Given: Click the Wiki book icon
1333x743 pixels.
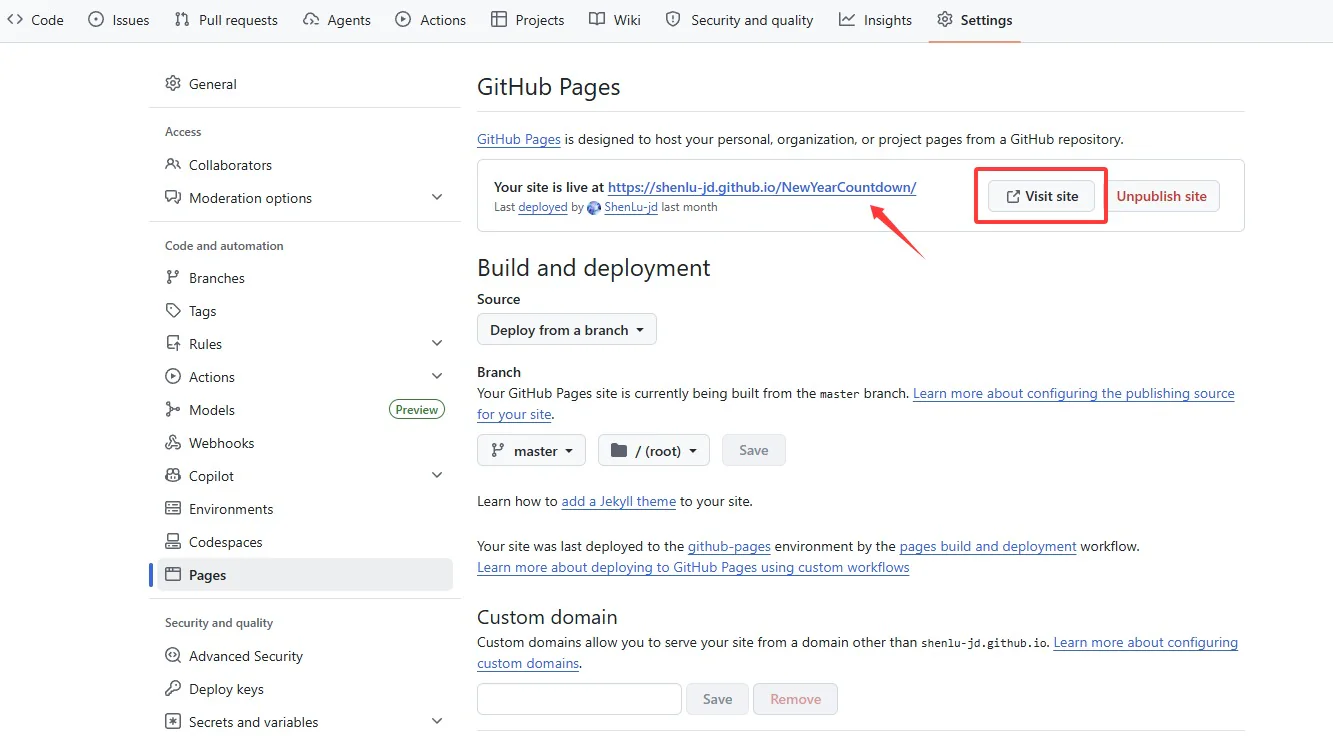Looking at the screenshot, I should point(597,20).
